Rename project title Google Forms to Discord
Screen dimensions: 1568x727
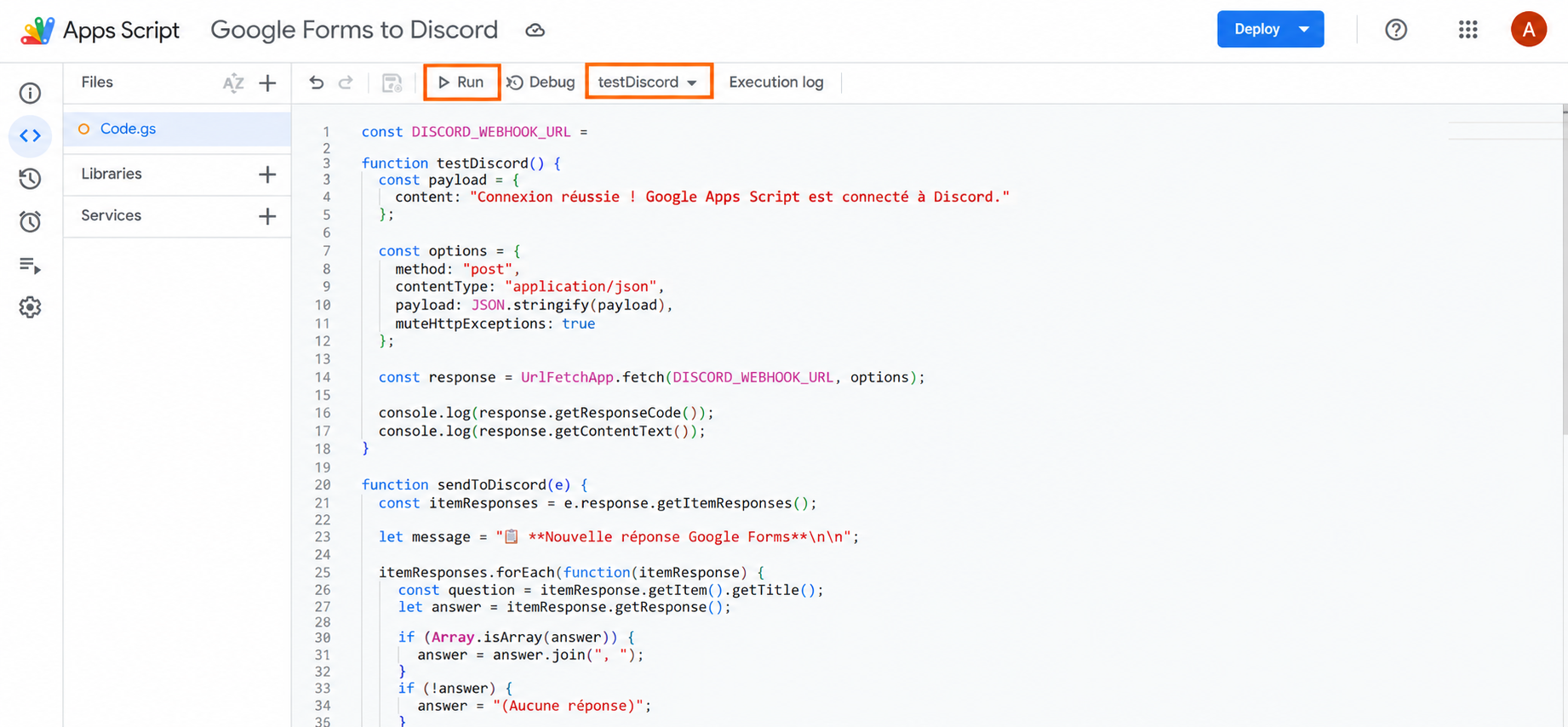(354, 30)
